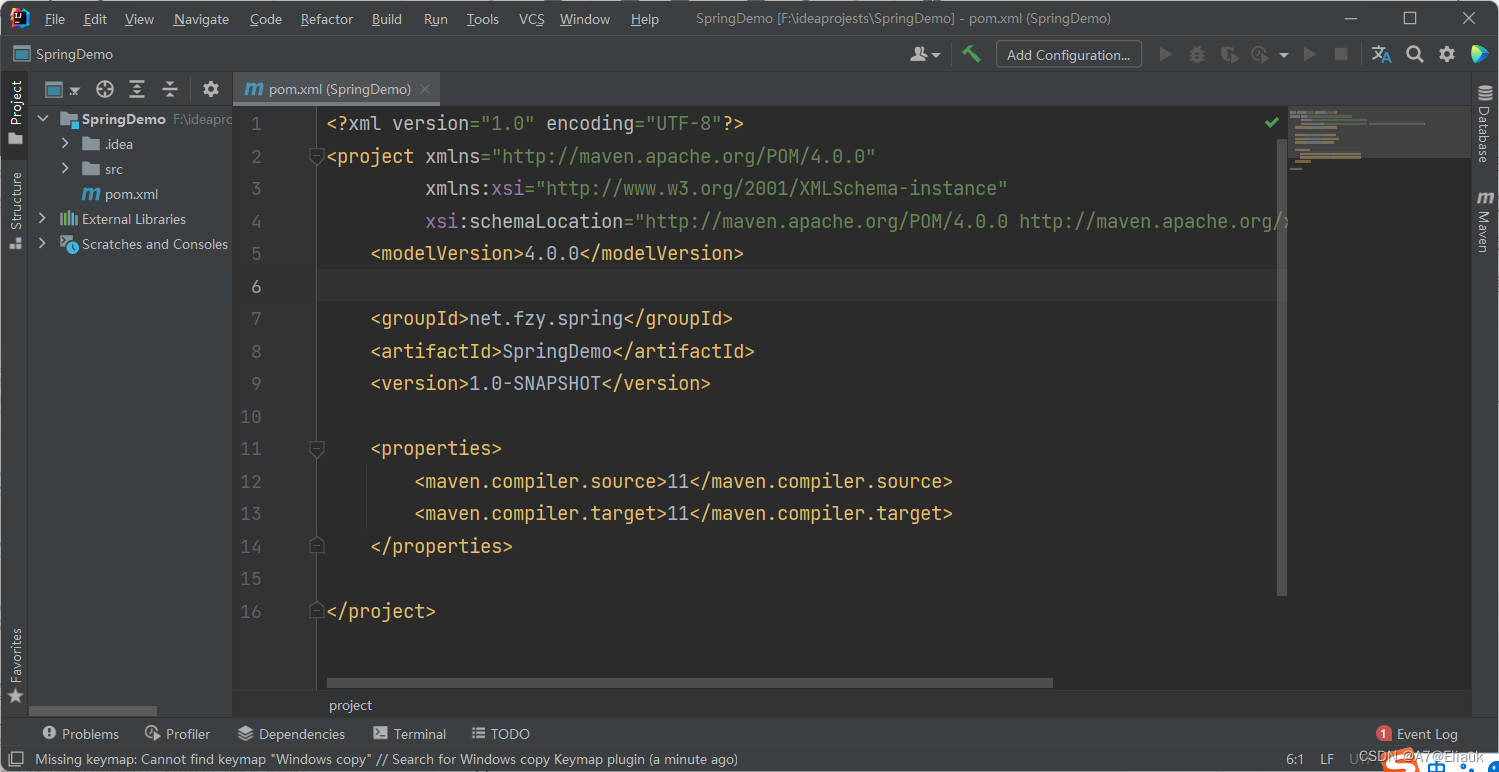Viewport: 1499px width, 772px height.
Task: Toggle the Project tool window tab
Action: click(x=15, y=113)
